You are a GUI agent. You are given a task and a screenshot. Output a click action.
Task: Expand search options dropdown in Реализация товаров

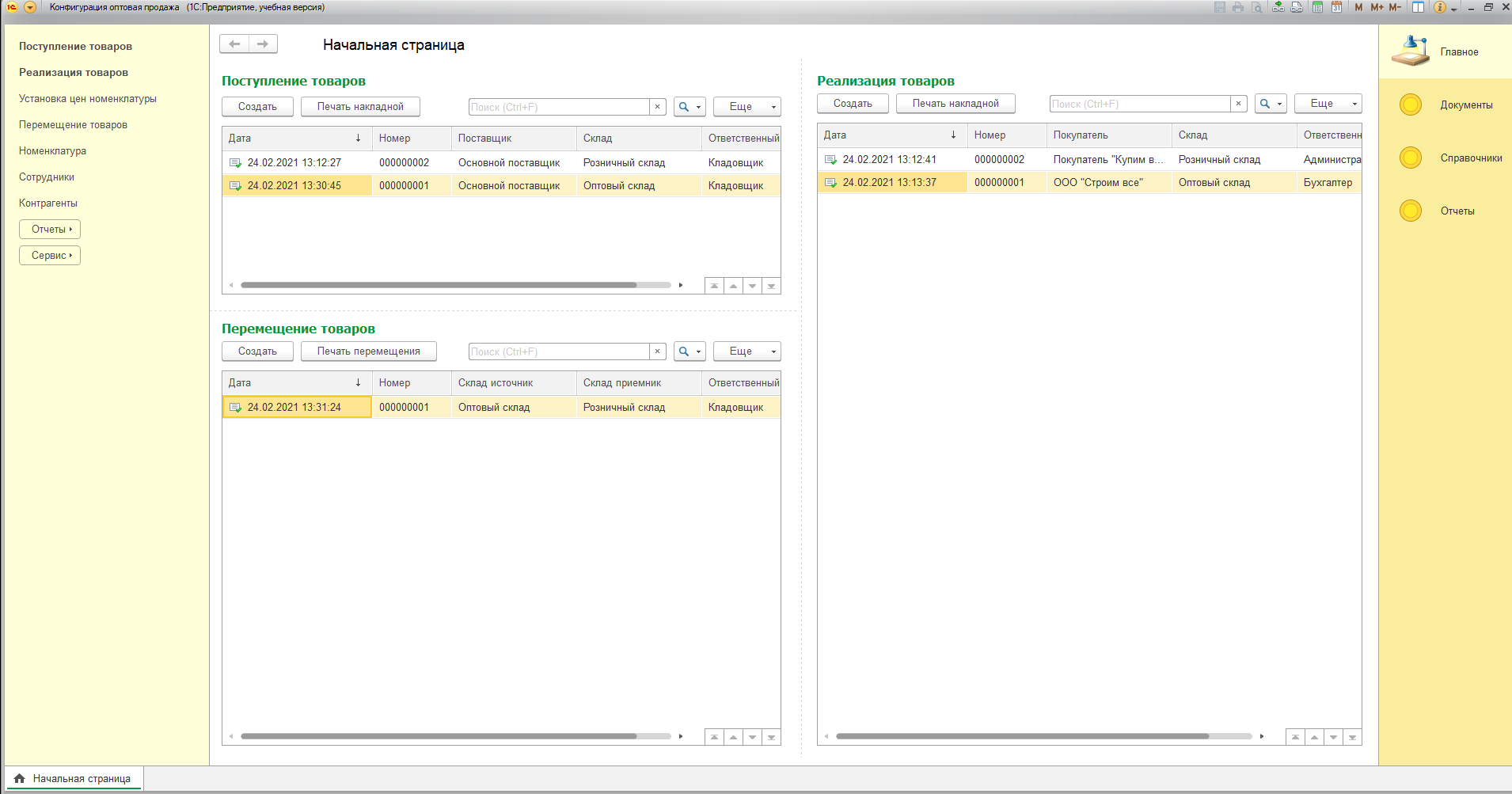click(1271, 104)
